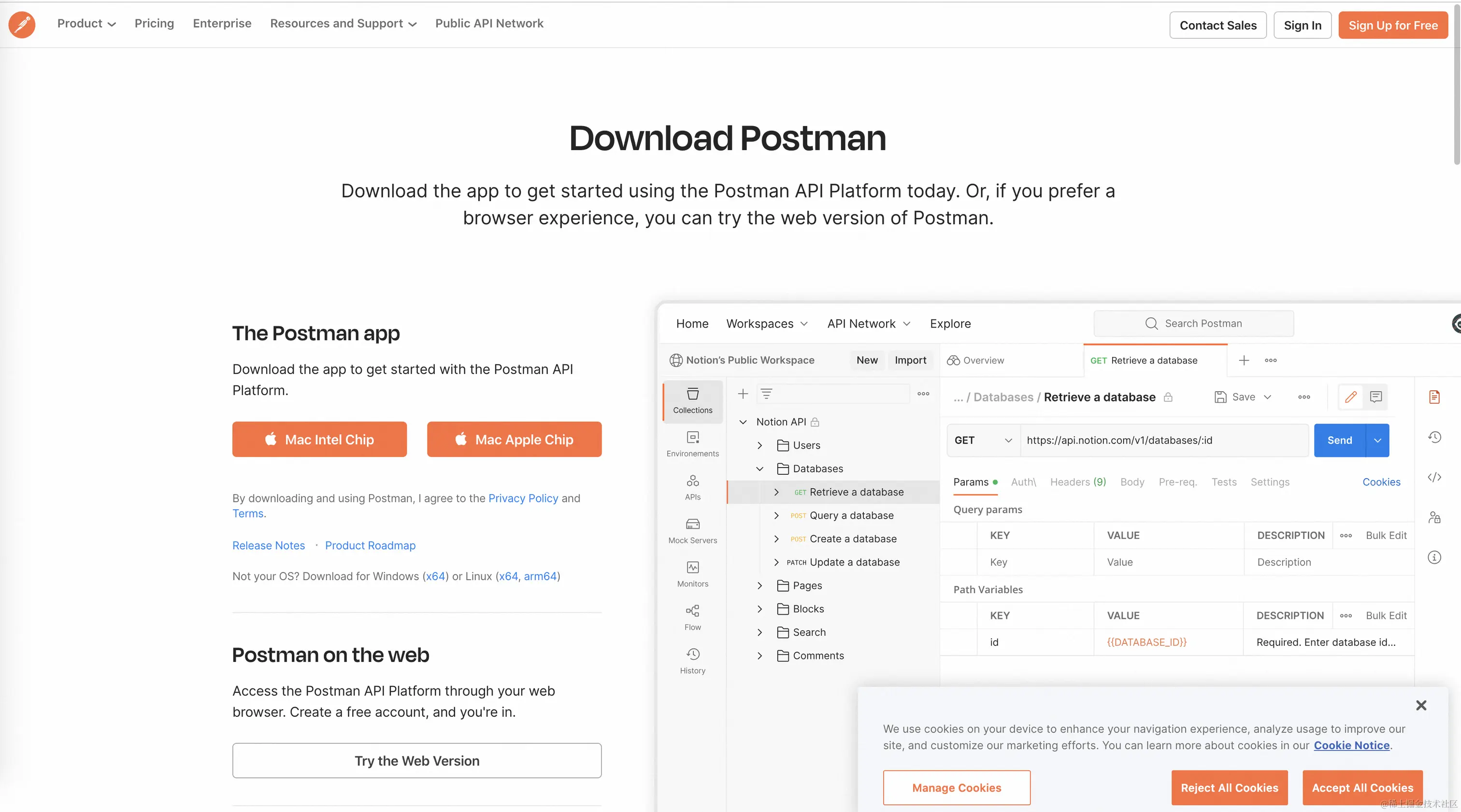1461x812 pixels.
Task: Open API Network dropdown
Action: [868, 323]
